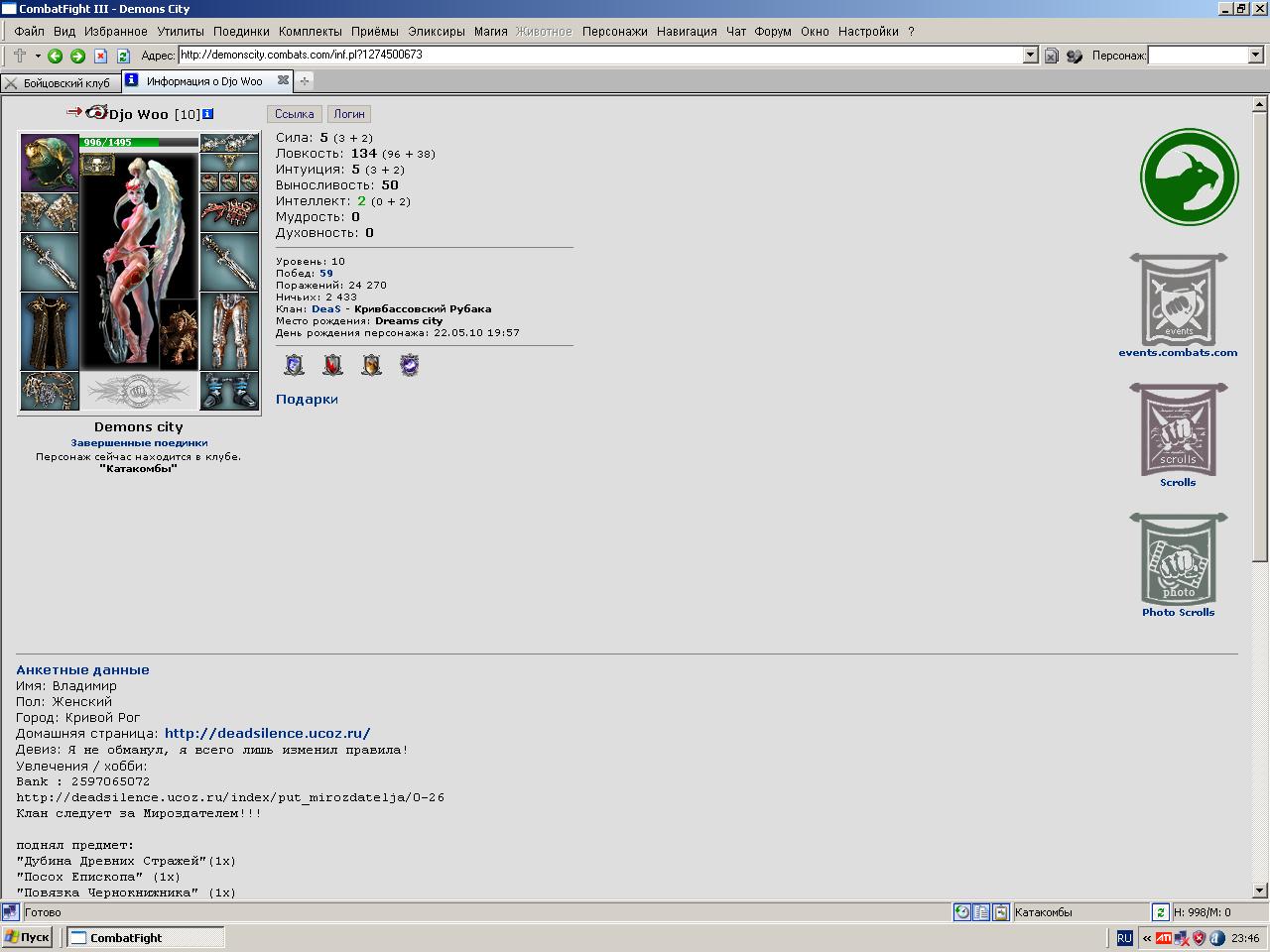1270x952 pixels.
Task: Open the Эликсиры menu
Action: pyautogui.click(x=437, y=31)
